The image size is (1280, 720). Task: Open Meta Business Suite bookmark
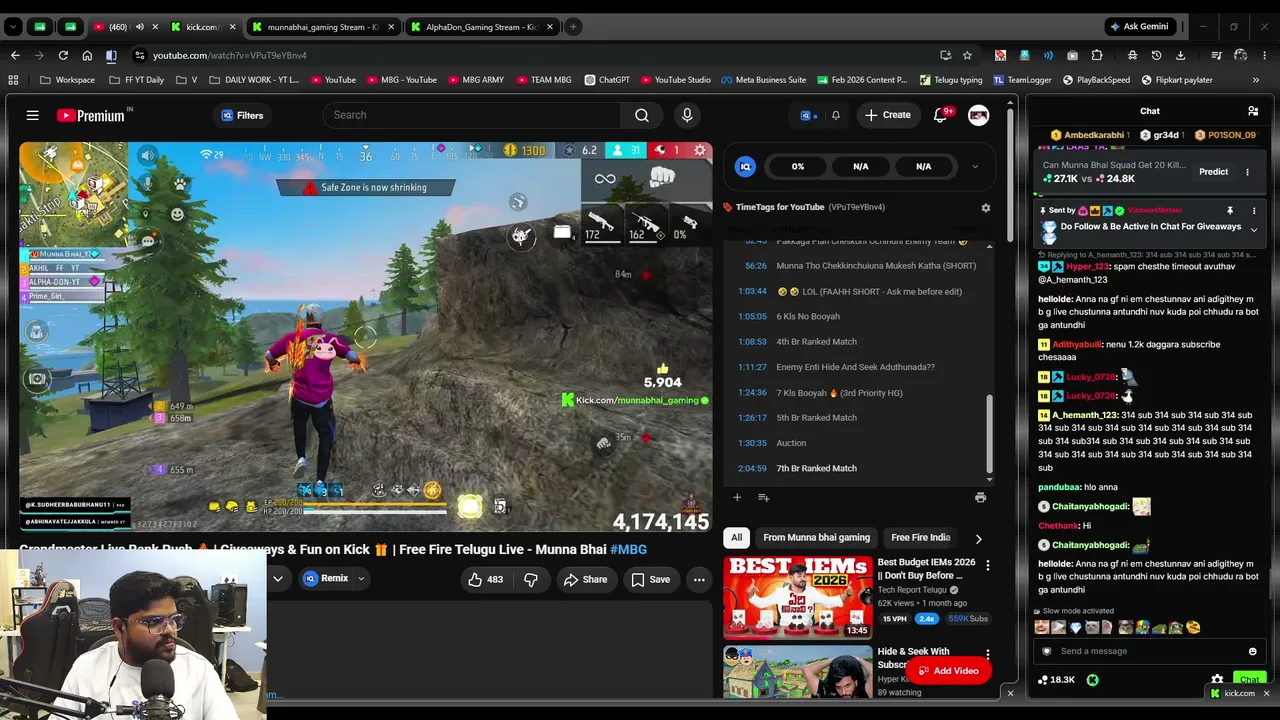pyautogui.click(x=763, y=80)
